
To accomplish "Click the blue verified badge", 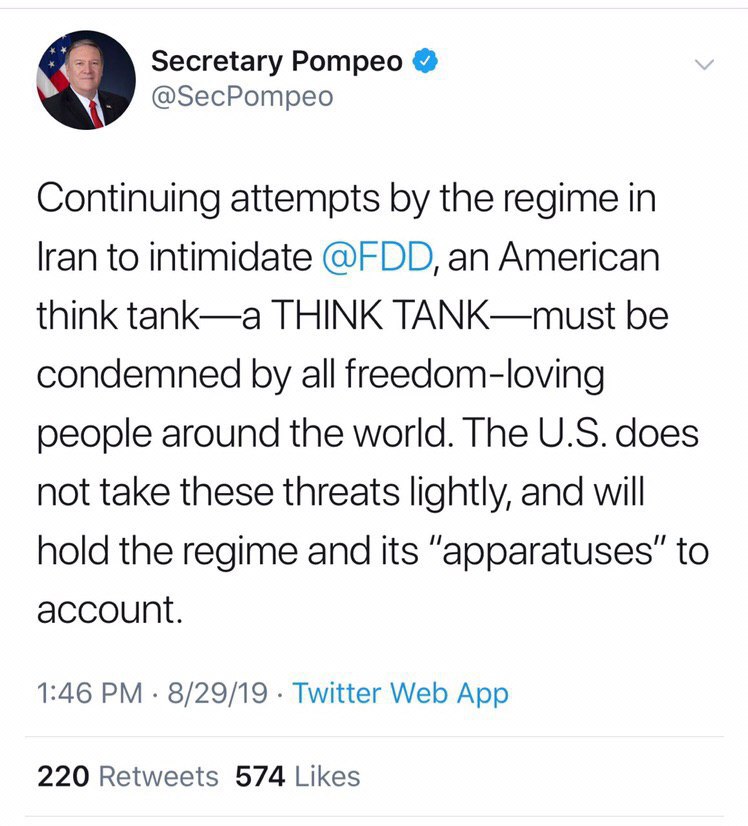I will pyautogui.click(x=426, y=62).
